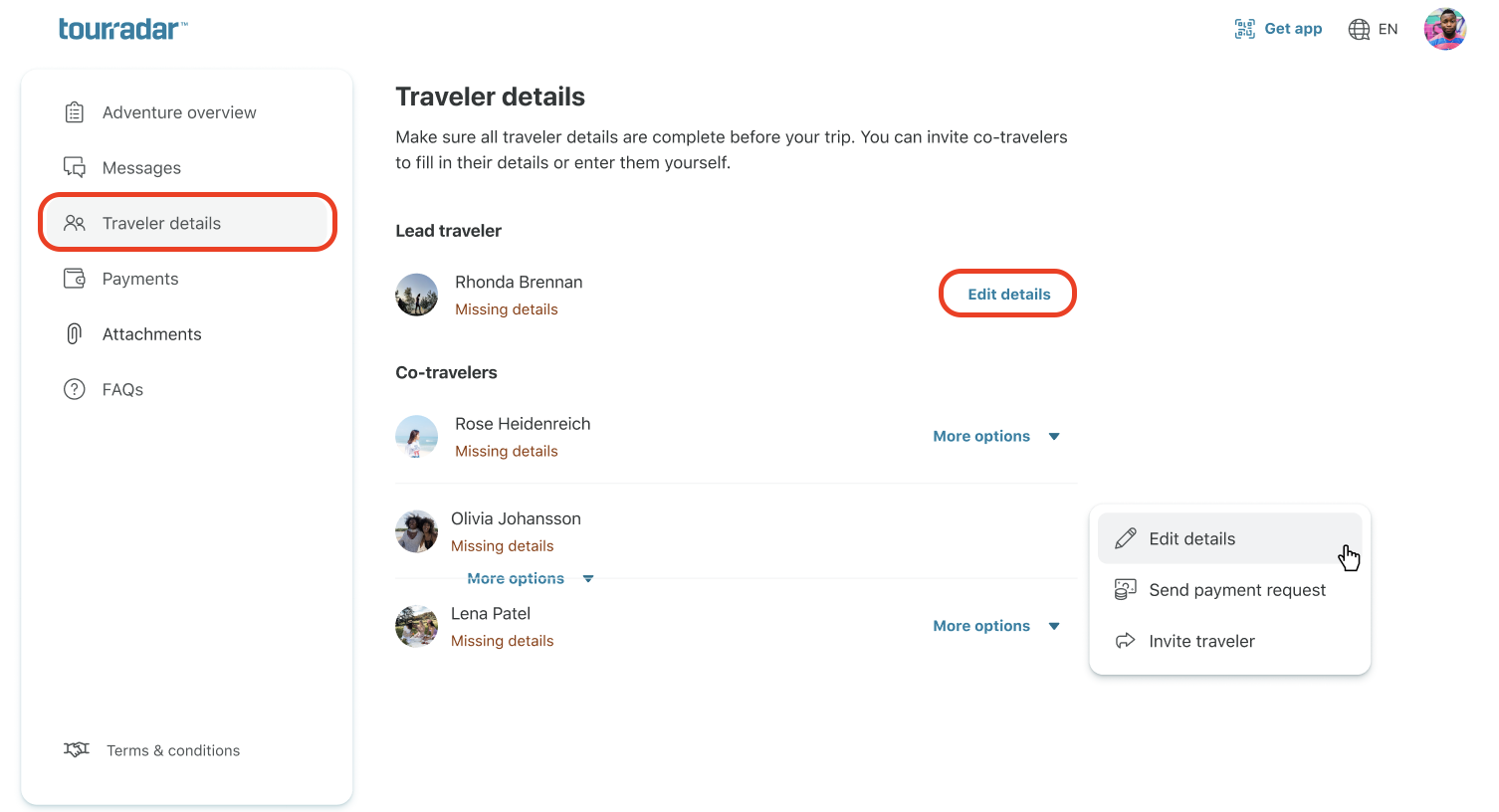Expand More options for Lena Patel

(996, 626)
